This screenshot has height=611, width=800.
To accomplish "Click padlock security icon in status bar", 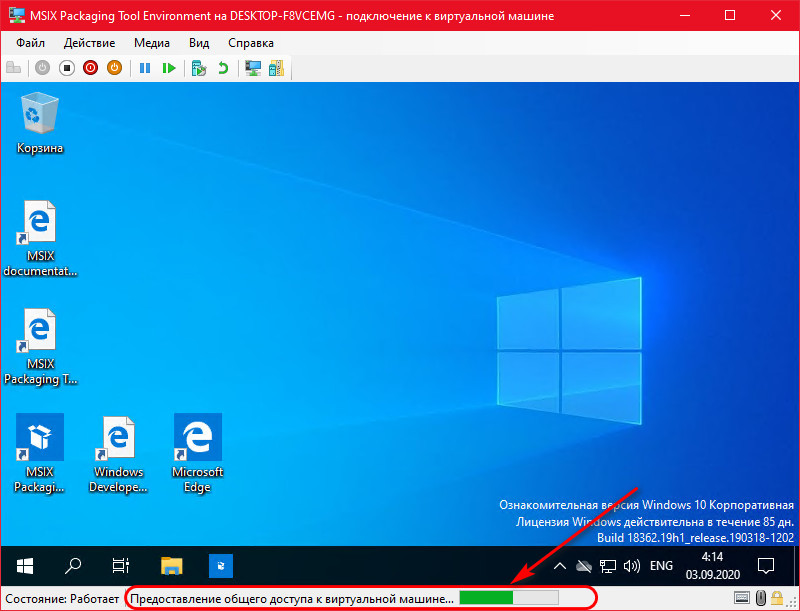I will coord(777,597).
